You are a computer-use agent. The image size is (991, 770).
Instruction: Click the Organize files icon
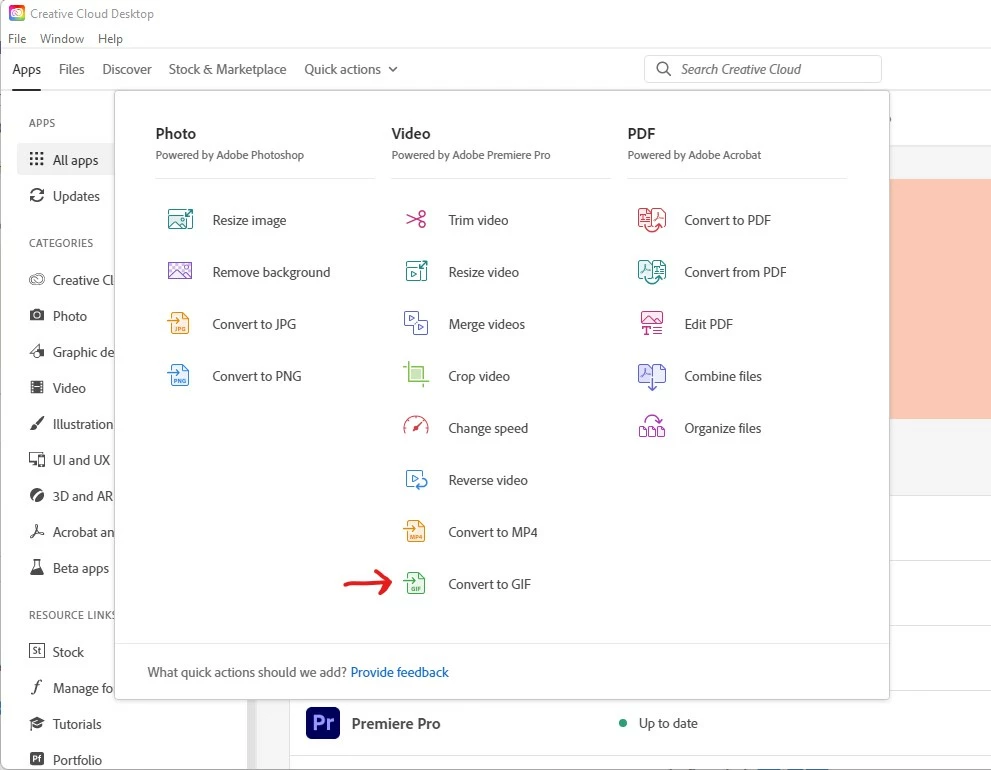pos(652,427)
